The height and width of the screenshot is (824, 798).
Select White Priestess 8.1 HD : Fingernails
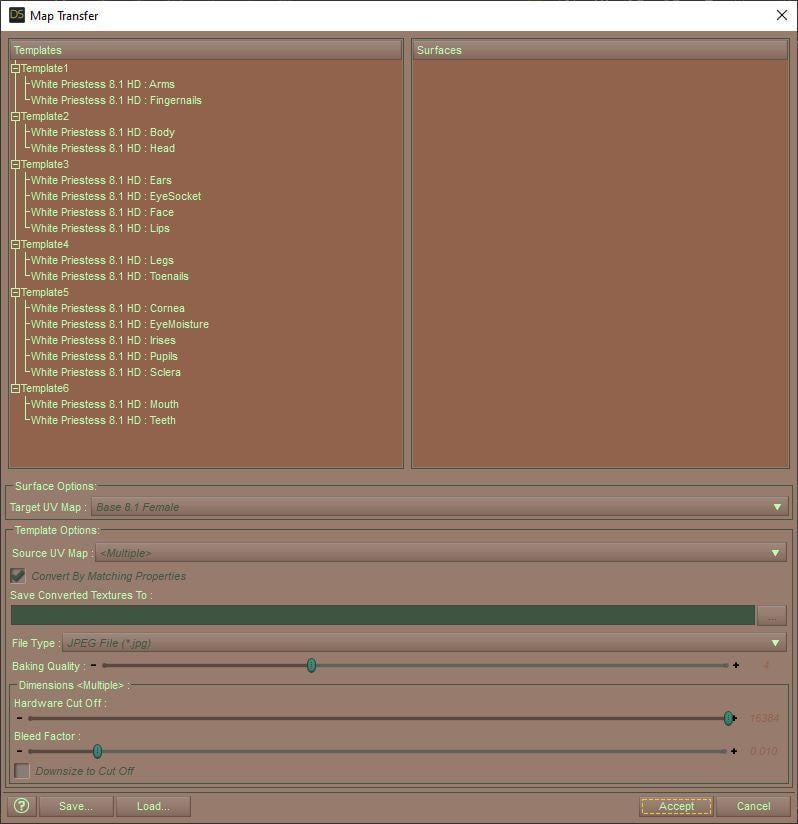[x=116, y=100]
